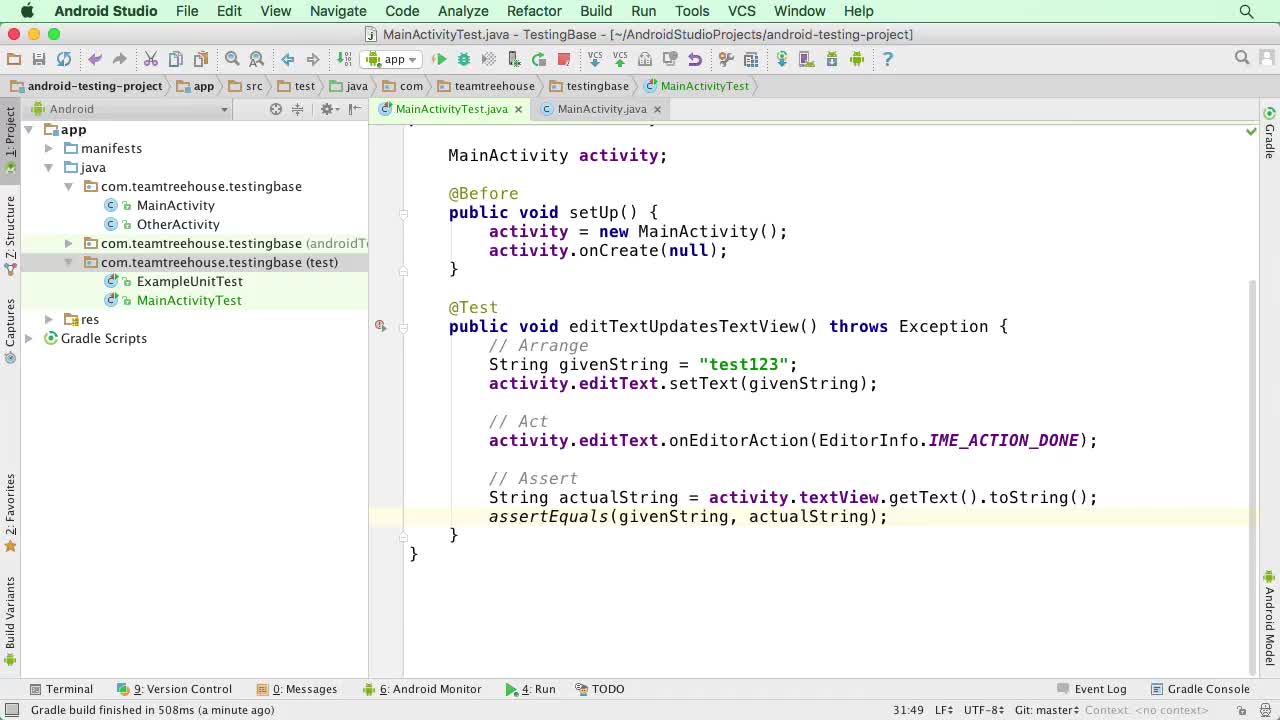Open the Navigate menu
Viewport: 1280px width, 720px height.
338,11
